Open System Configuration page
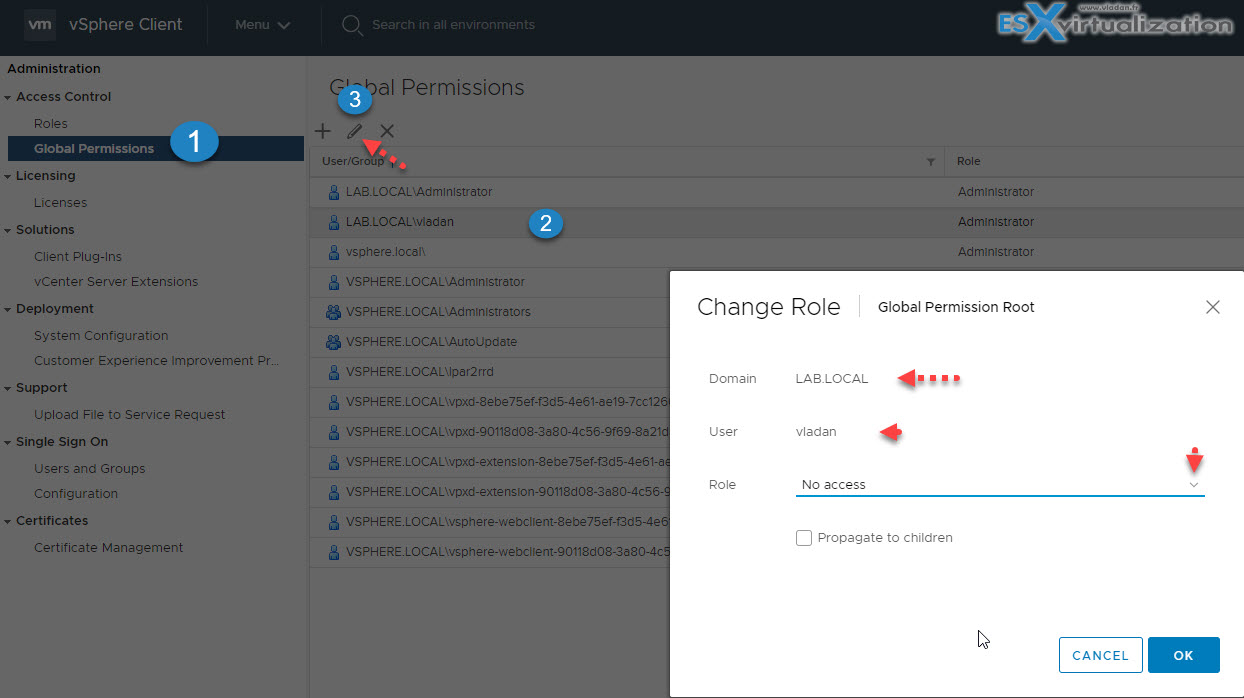The image size is (1244, 698). click(101, 335)
